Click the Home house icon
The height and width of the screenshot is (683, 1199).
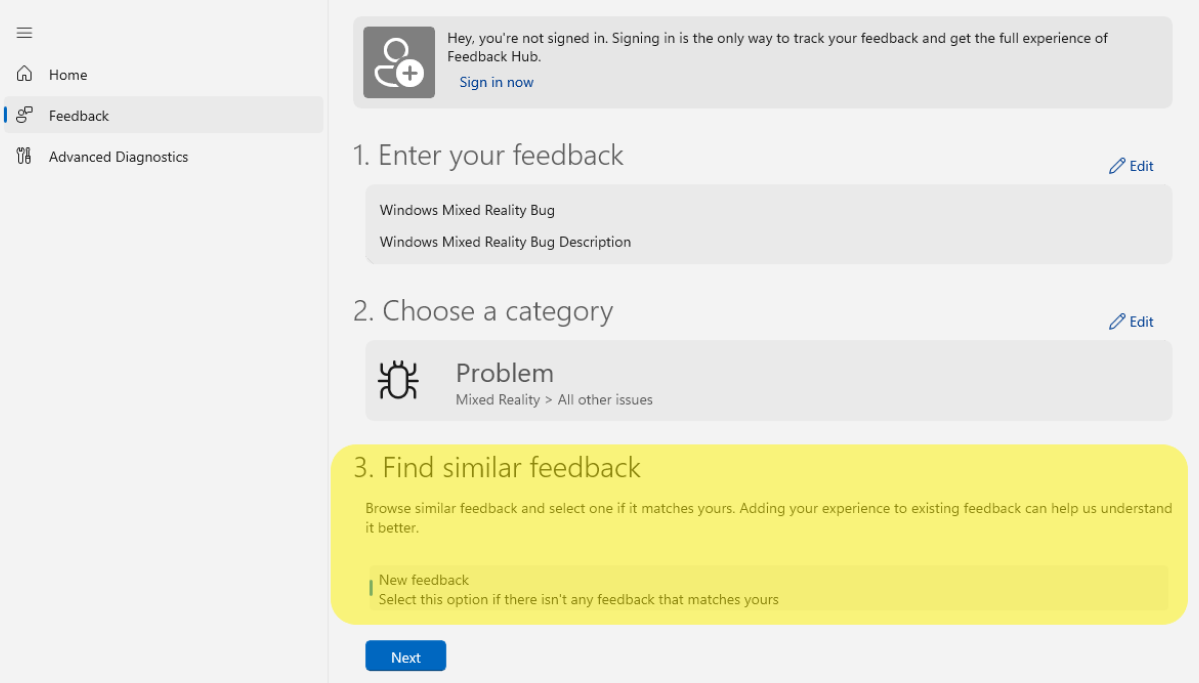[24, 73]
